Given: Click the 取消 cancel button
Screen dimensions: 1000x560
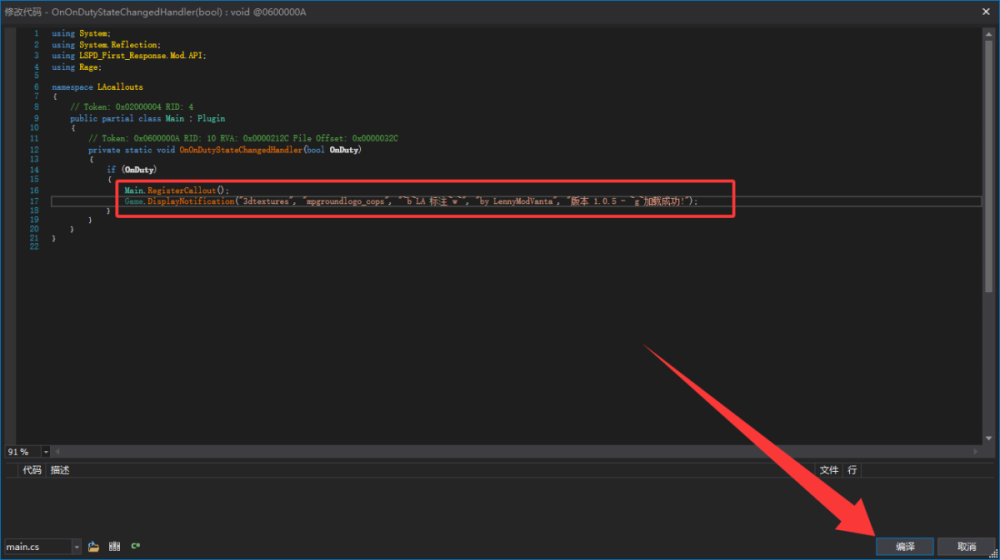Looking at the screenshot, I should tap(966, 547).
